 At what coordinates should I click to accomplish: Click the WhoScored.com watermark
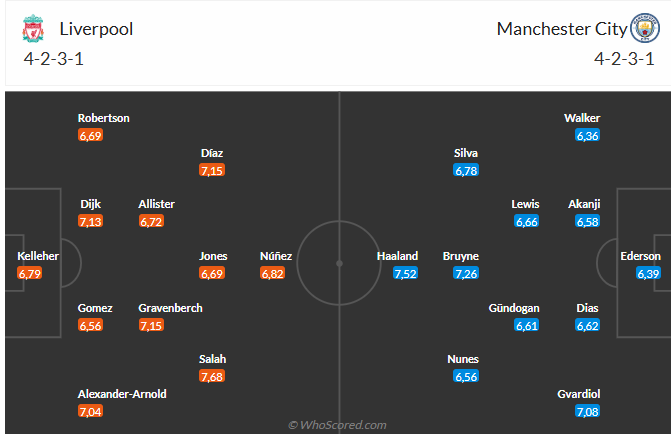[x=337, y=425]
